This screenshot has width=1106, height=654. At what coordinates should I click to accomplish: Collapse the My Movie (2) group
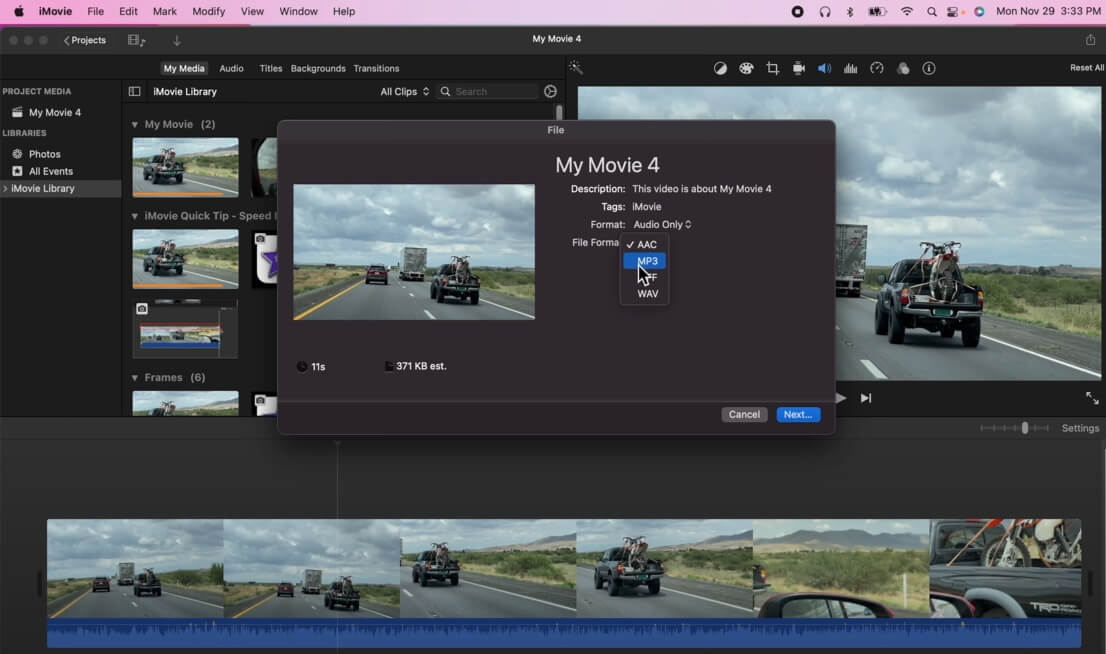pos(135,125)
